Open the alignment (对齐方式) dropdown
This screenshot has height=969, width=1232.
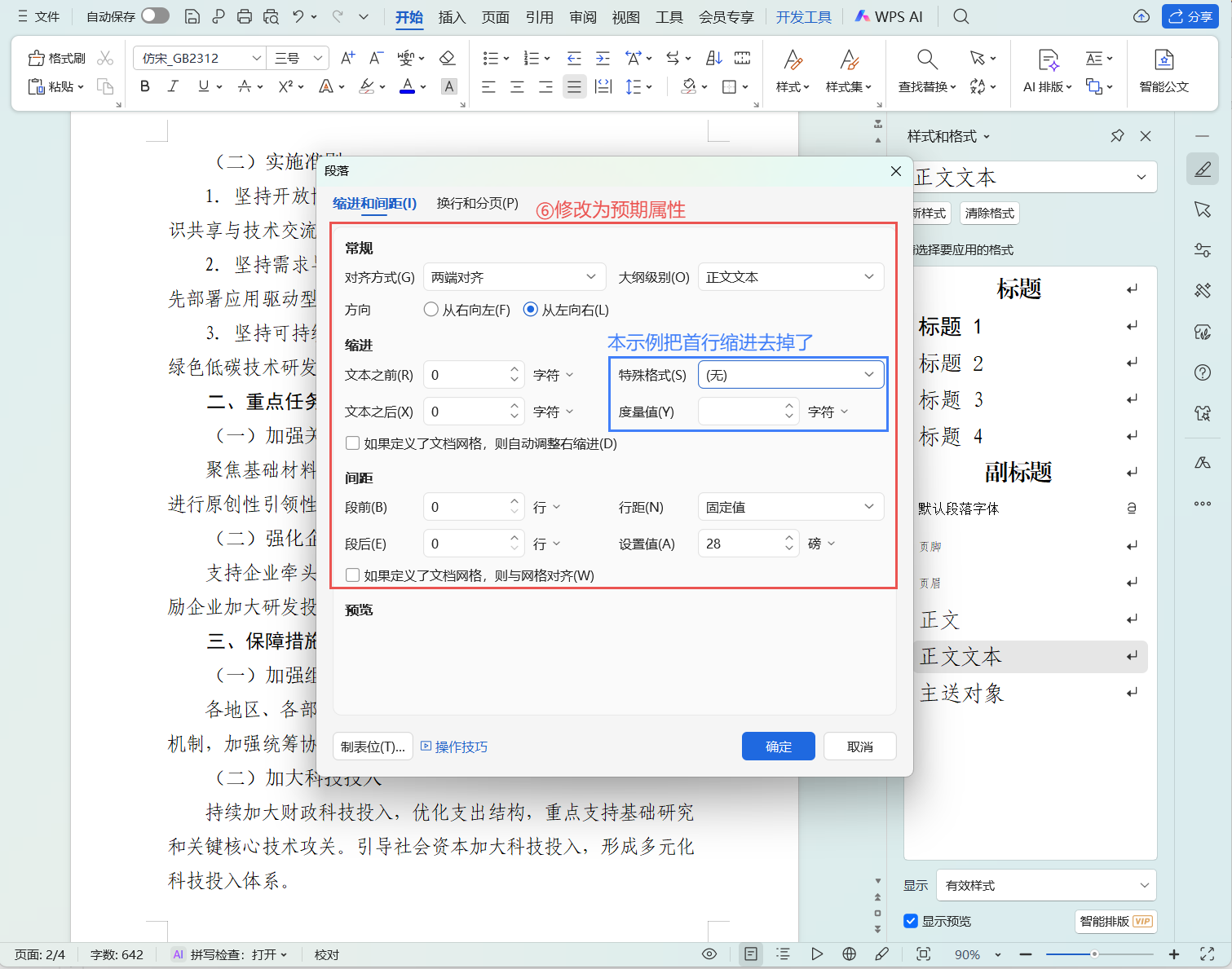coord(514,277)
